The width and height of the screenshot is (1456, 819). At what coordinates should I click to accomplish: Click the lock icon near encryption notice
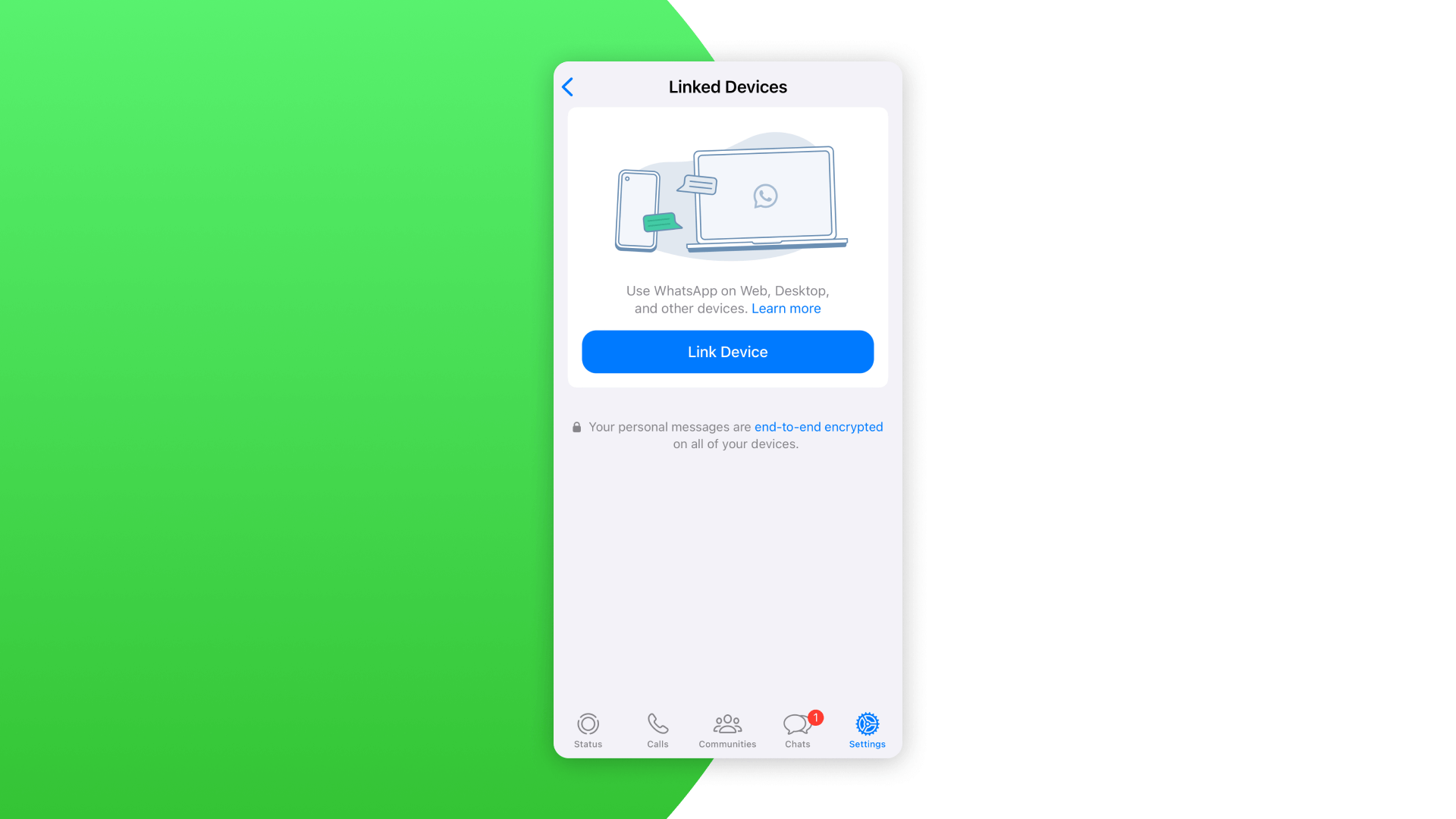click(x=576, y=427)
